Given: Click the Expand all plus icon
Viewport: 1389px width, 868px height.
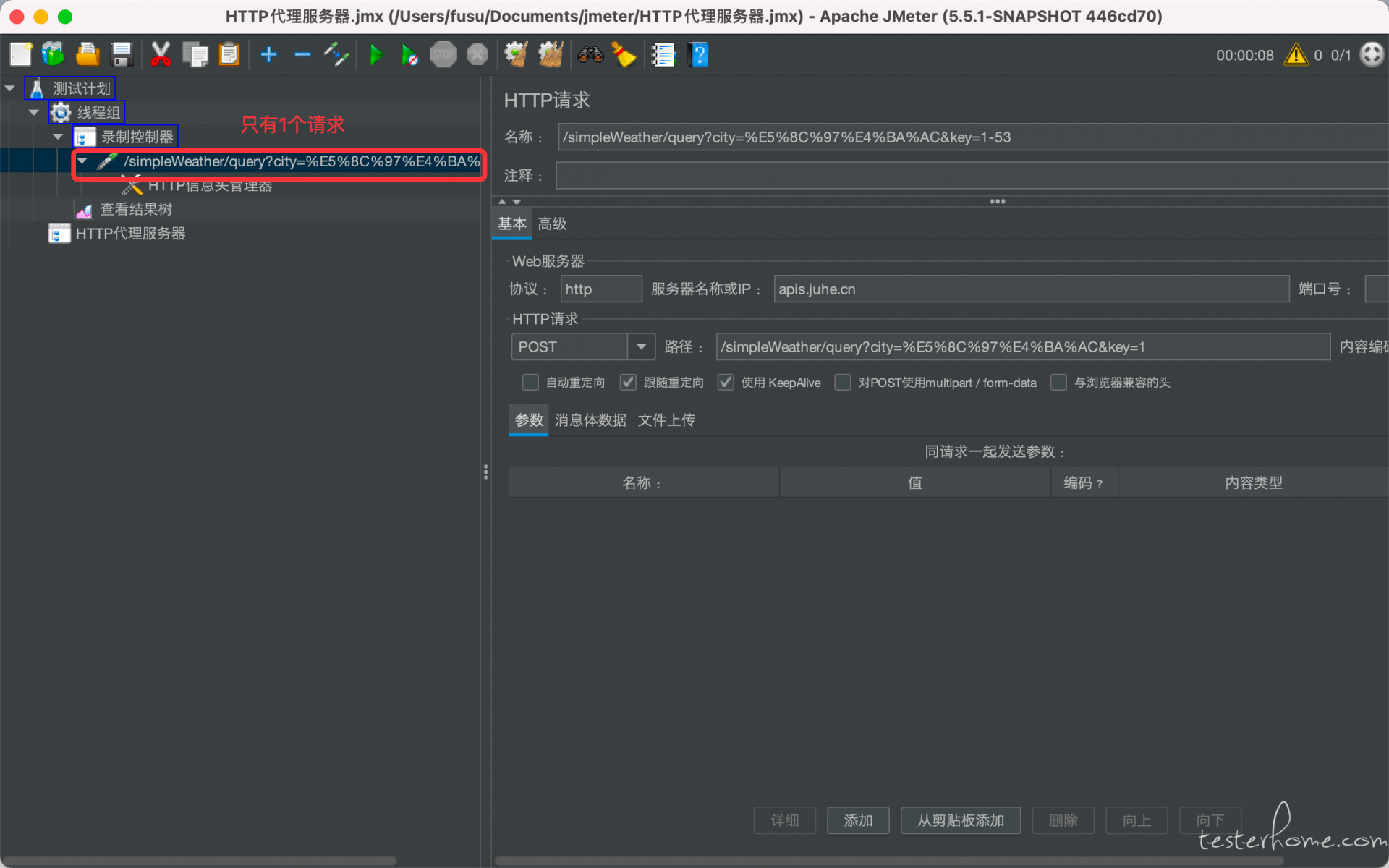Looking at the screenshot, I should [x=268, y=54].
